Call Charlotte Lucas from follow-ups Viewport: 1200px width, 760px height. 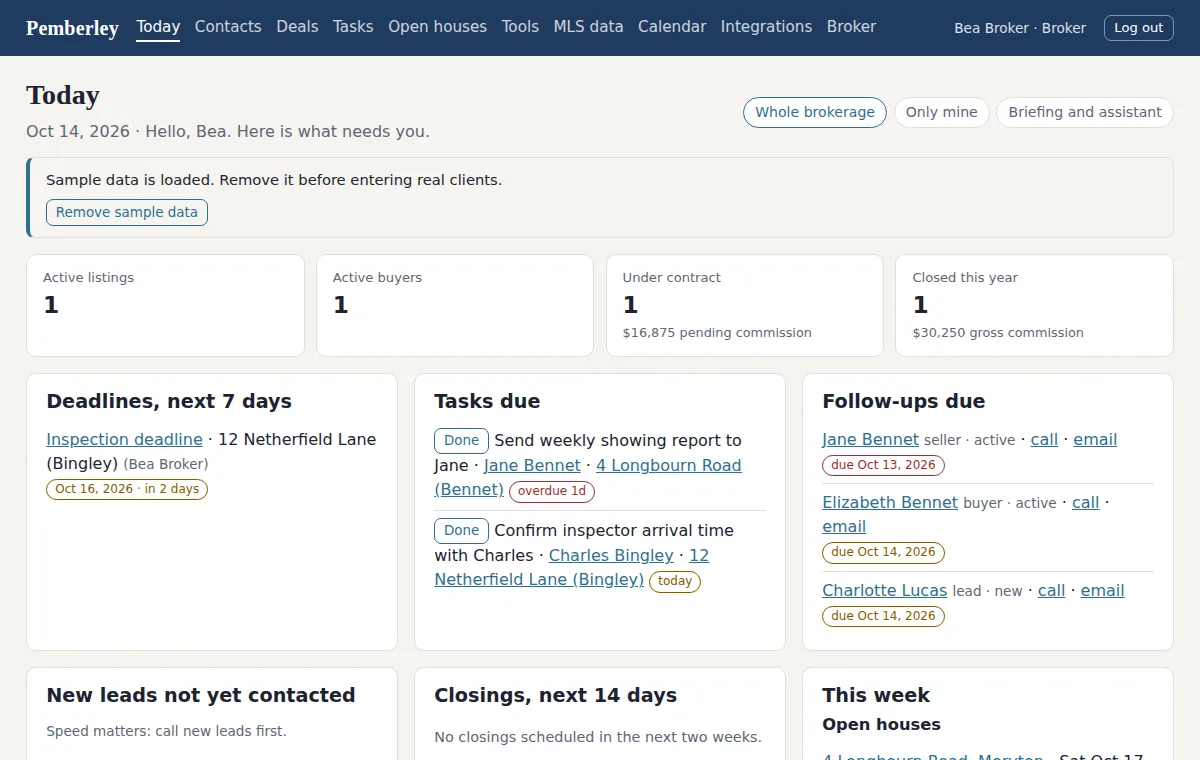[x=1051, y=590]
